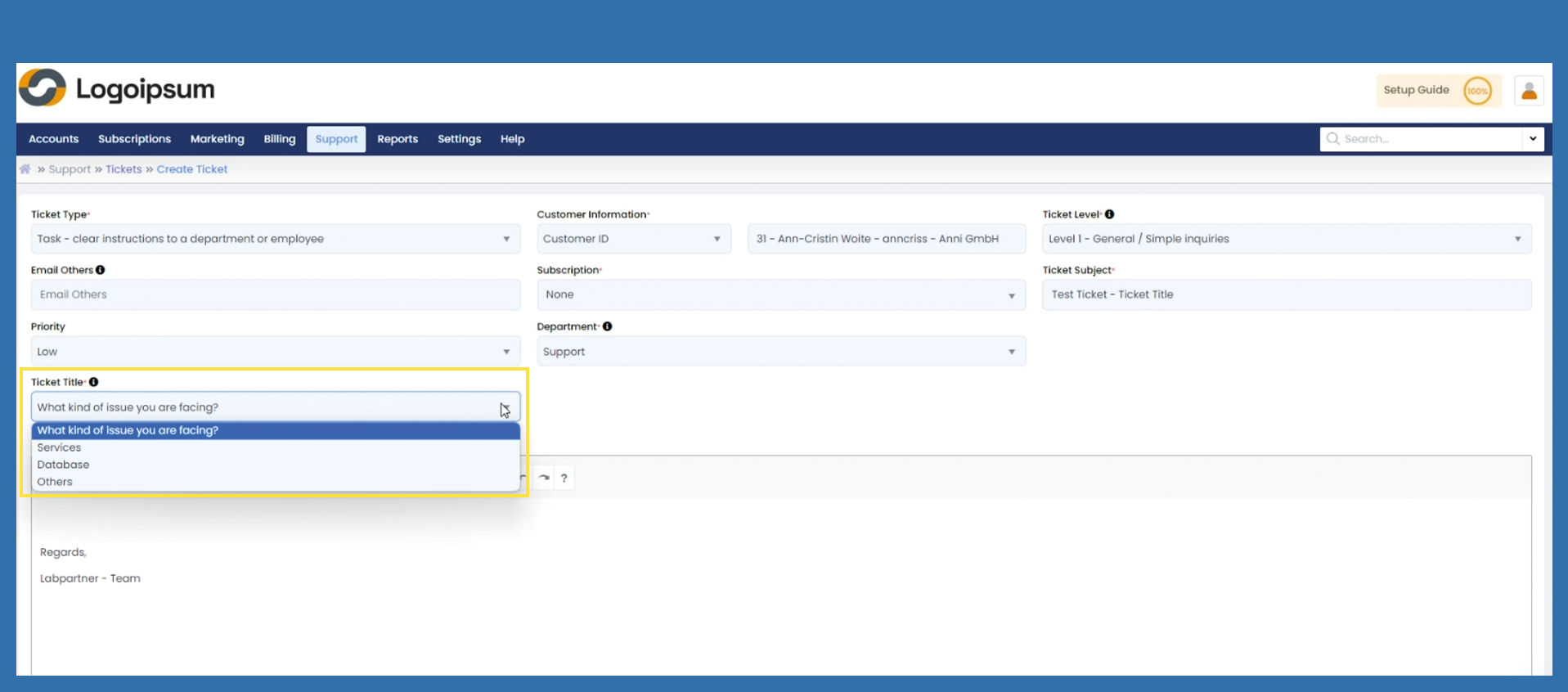The image size is (1568, 692).
Task: Choose Services from the Ticket Title list
Action: 59,447
